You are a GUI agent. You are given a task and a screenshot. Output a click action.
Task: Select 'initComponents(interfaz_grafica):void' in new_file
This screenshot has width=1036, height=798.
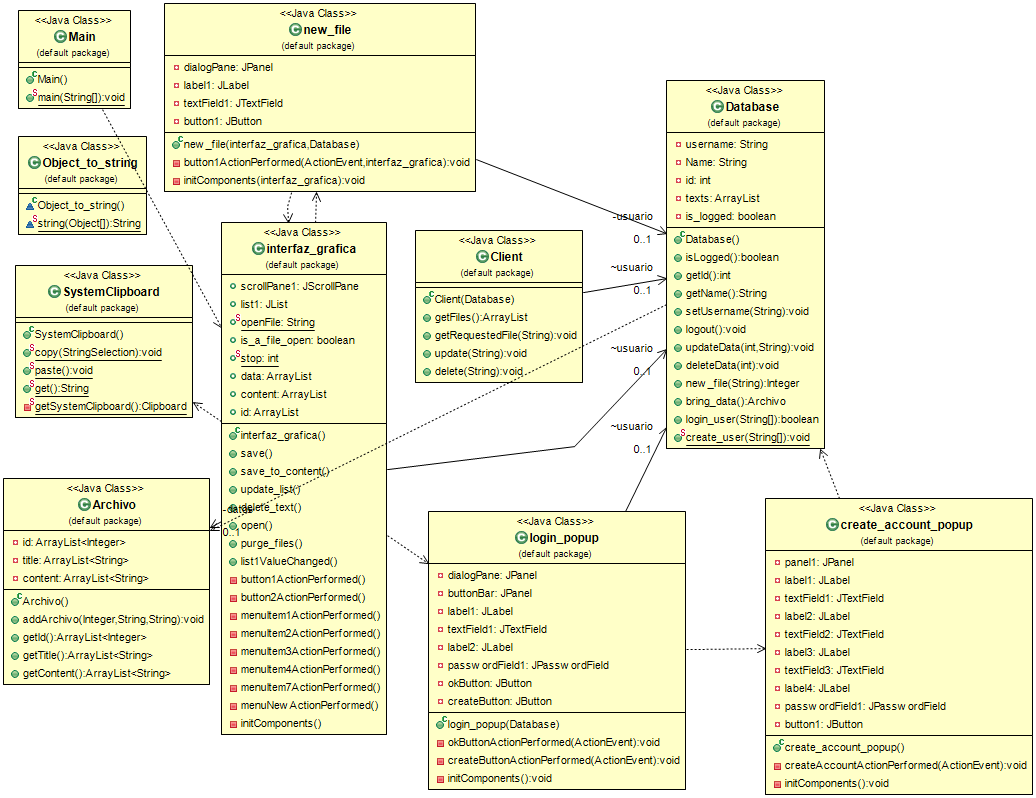(x=274, y=181)
